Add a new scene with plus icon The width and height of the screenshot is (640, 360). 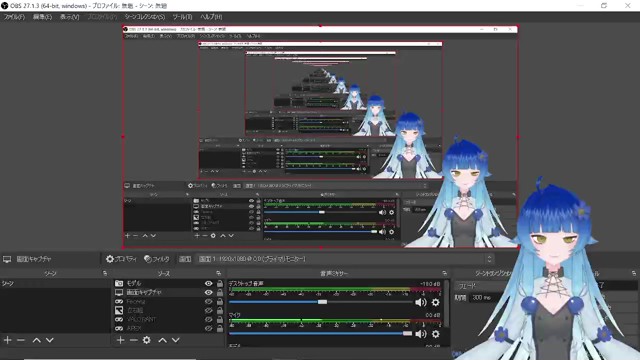point(7,340)
